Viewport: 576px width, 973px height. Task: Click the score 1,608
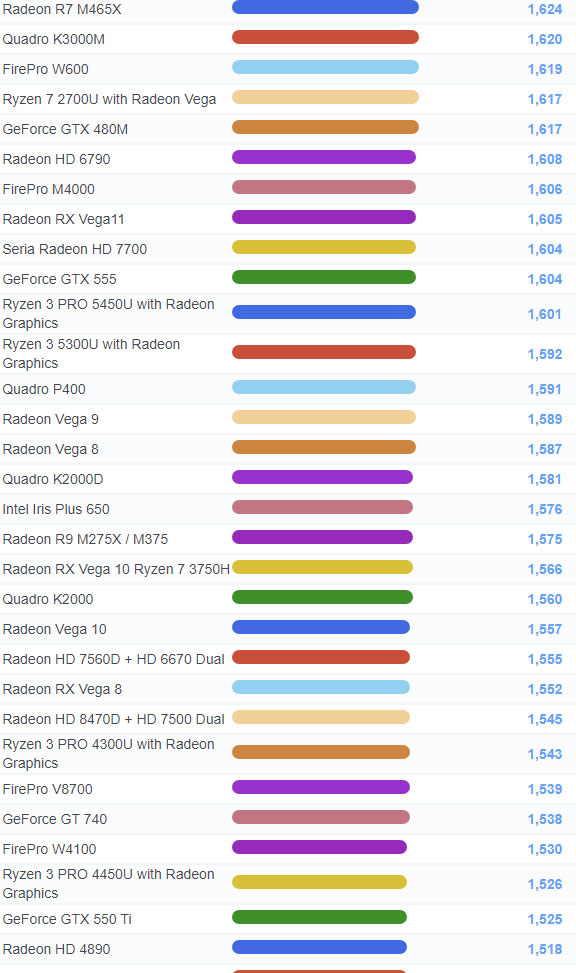(x=545, y=159)
